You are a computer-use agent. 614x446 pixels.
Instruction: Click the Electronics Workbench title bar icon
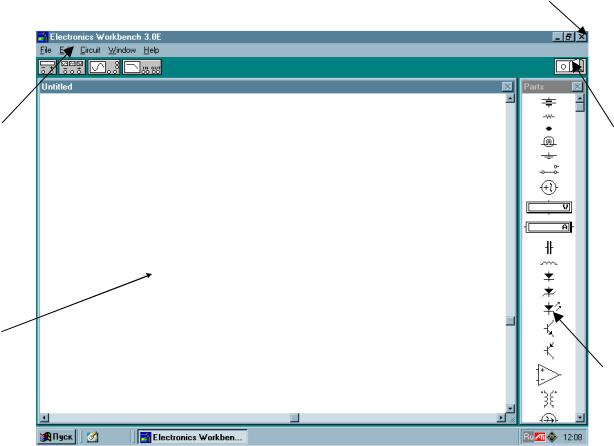[x=42, y=37]
